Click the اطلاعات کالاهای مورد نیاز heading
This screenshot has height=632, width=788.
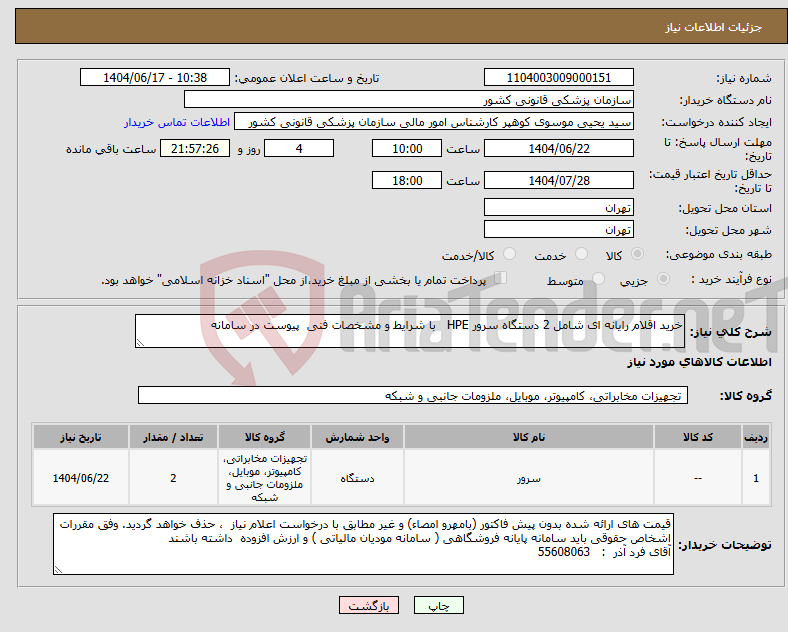pos(699,362)
